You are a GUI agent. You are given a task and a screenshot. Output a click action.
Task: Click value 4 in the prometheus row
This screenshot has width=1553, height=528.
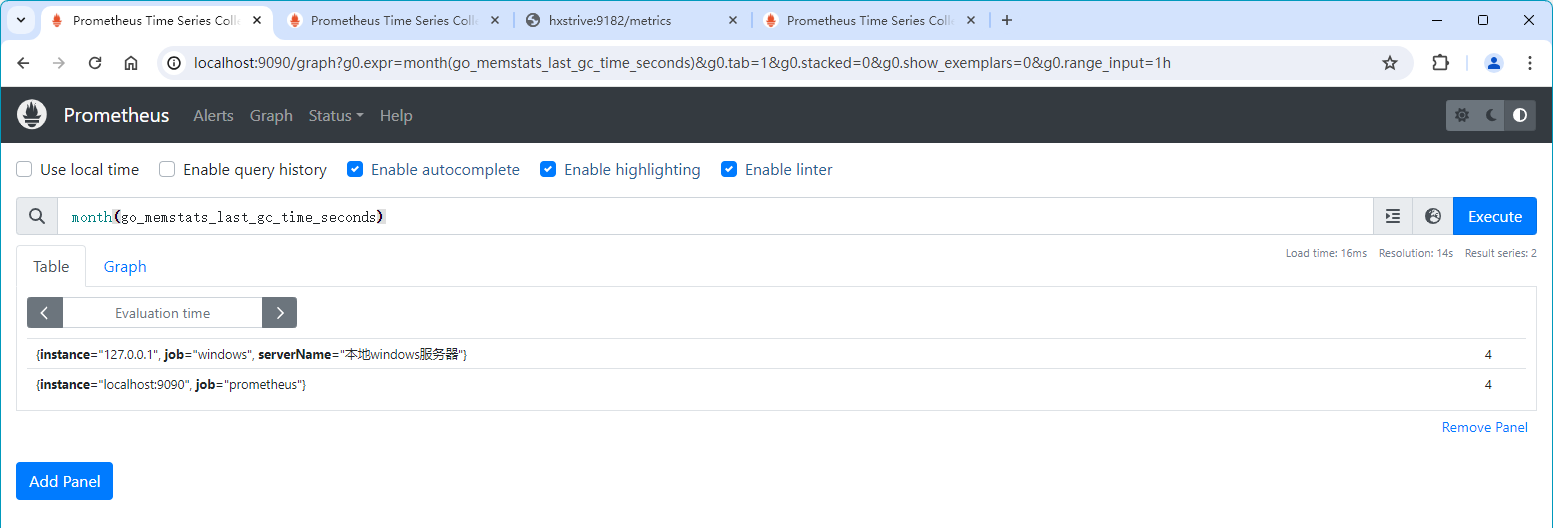[1488, 385]
